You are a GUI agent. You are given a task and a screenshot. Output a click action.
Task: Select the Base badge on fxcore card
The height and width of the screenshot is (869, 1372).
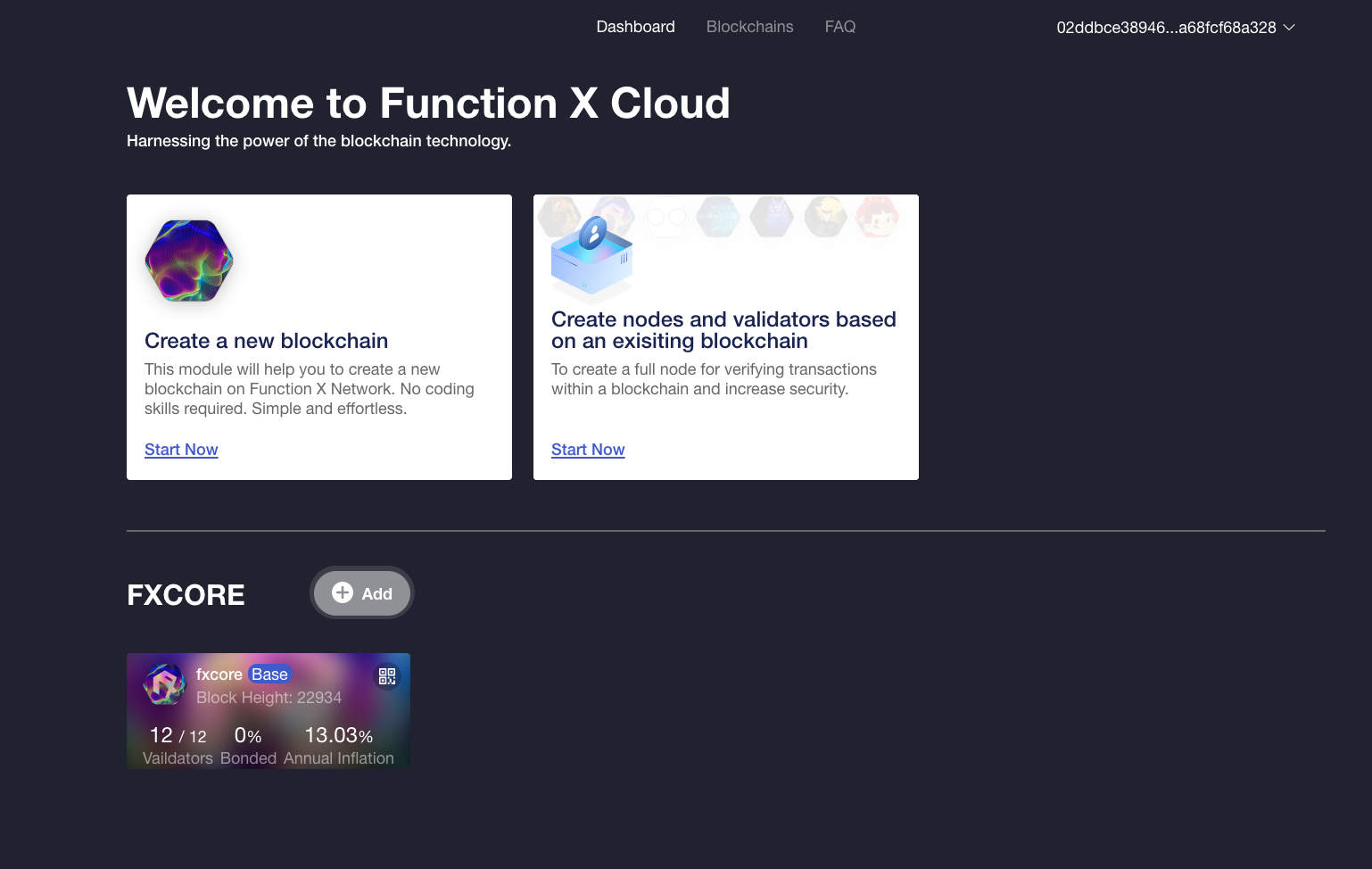269,675
